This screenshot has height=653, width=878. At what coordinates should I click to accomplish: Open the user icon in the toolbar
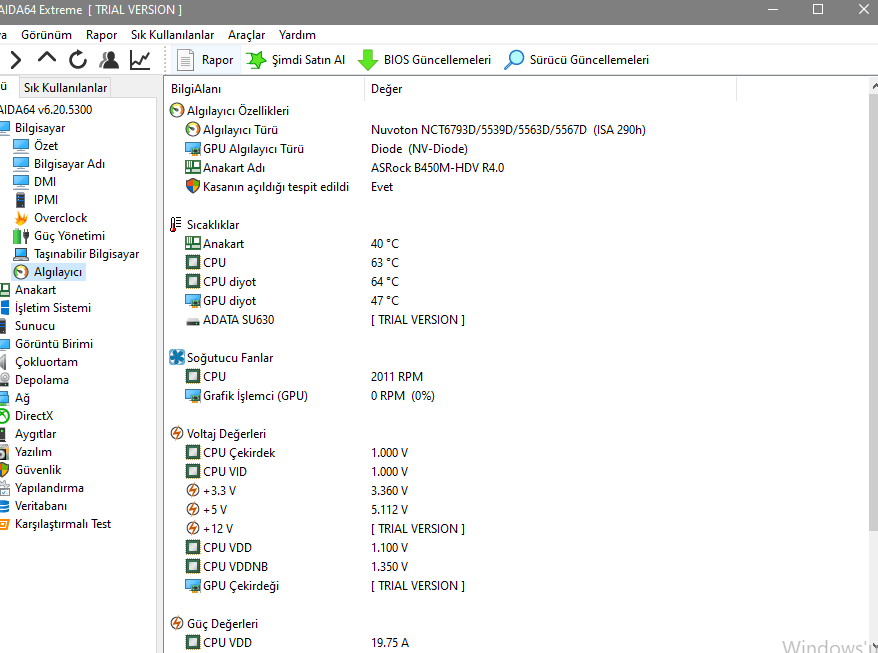pyautogui.click(x=109, y=59)
